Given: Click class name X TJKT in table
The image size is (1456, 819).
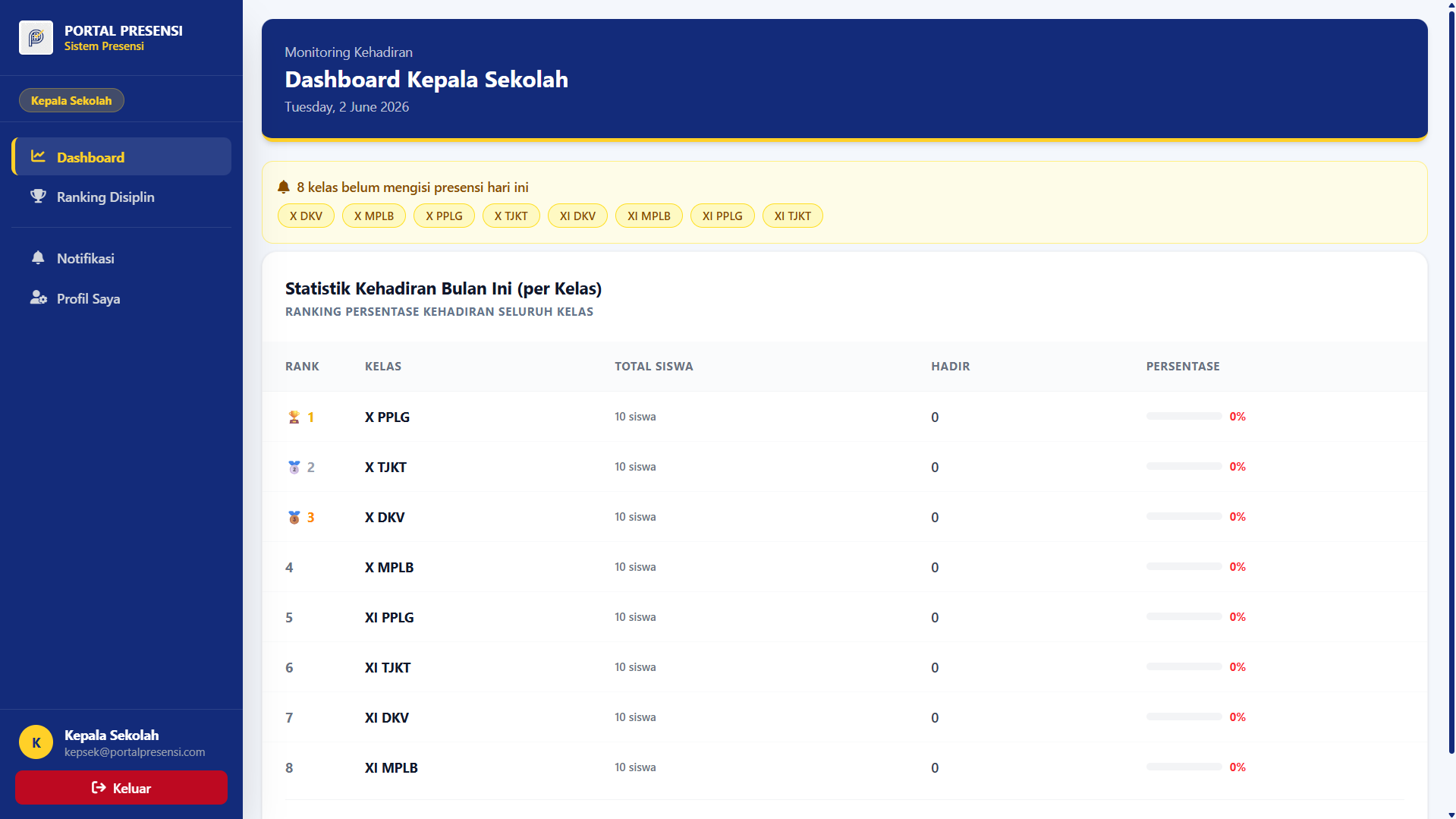Looking at the screenshot, I should tap(385, 467).
